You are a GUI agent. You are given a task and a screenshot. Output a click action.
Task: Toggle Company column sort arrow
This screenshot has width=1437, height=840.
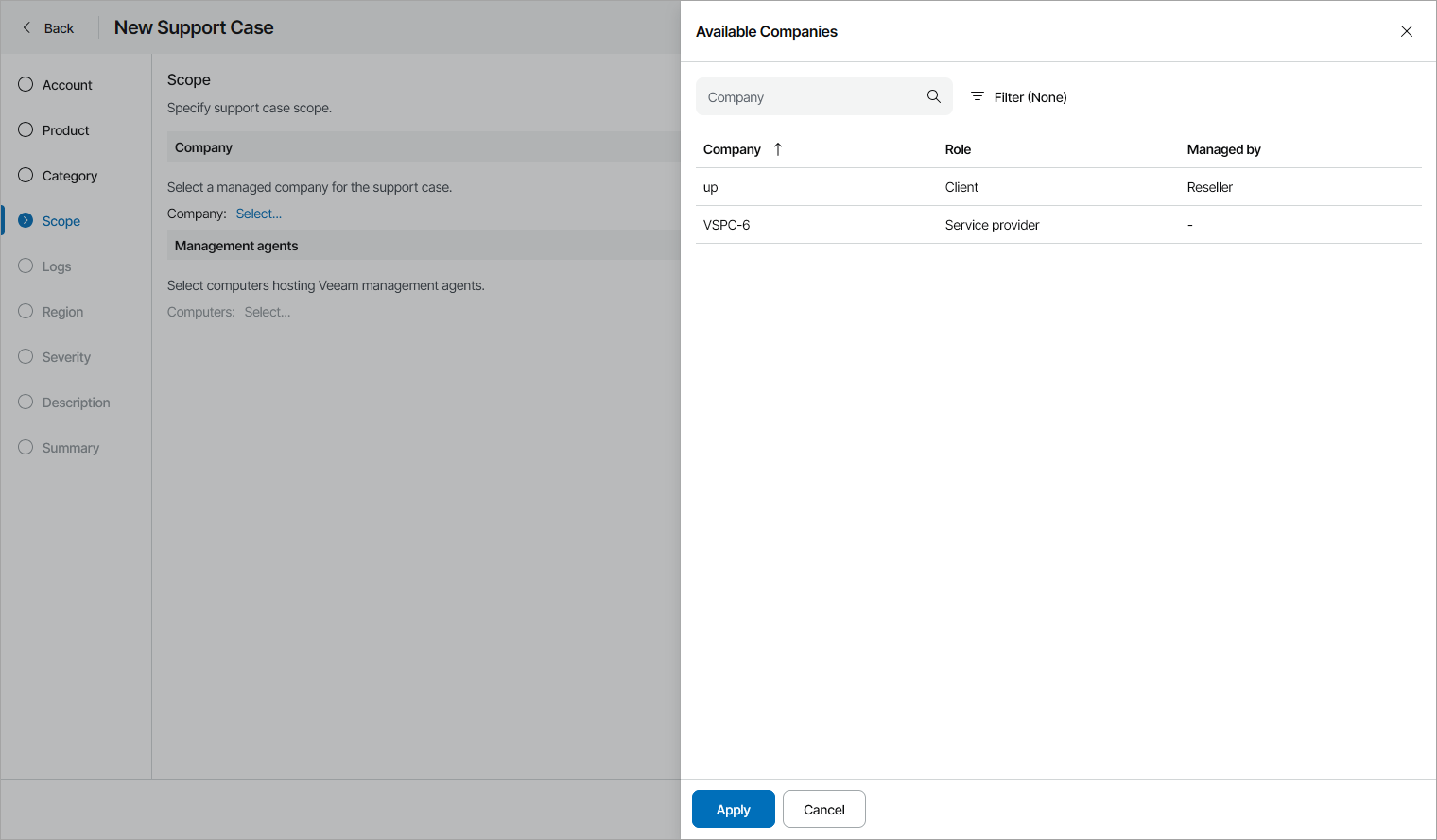778,149
